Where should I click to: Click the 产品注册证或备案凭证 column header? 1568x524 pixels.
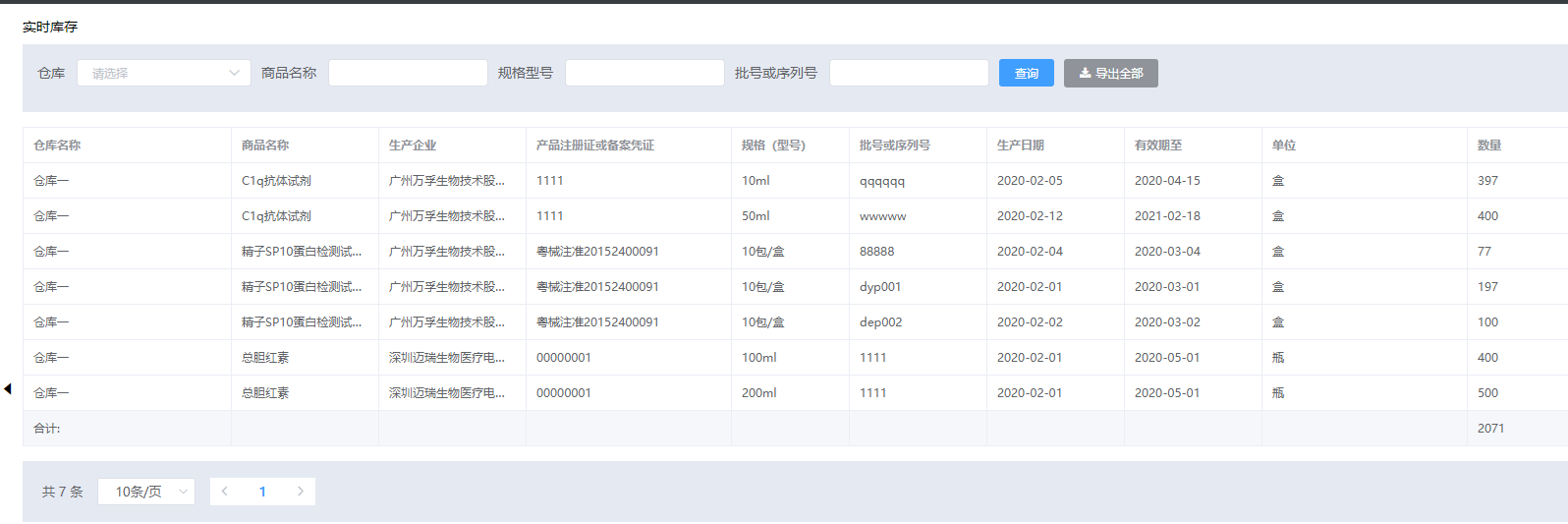594,146
